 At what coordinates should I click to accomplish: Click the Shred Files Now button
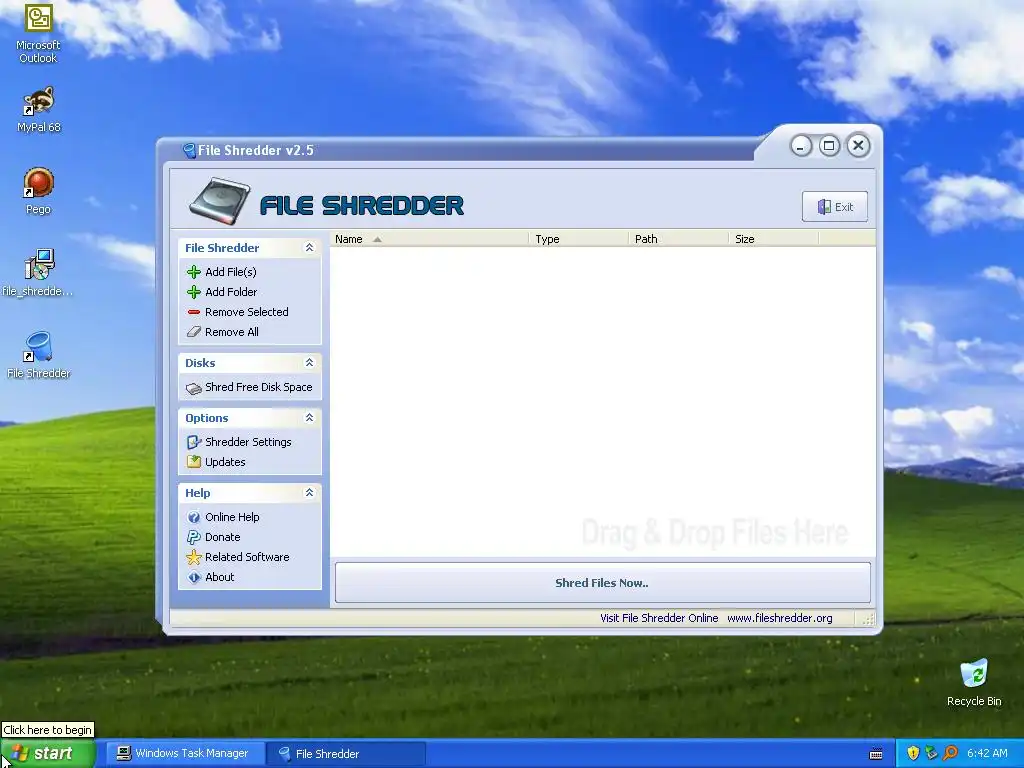(x=602, y=583)
